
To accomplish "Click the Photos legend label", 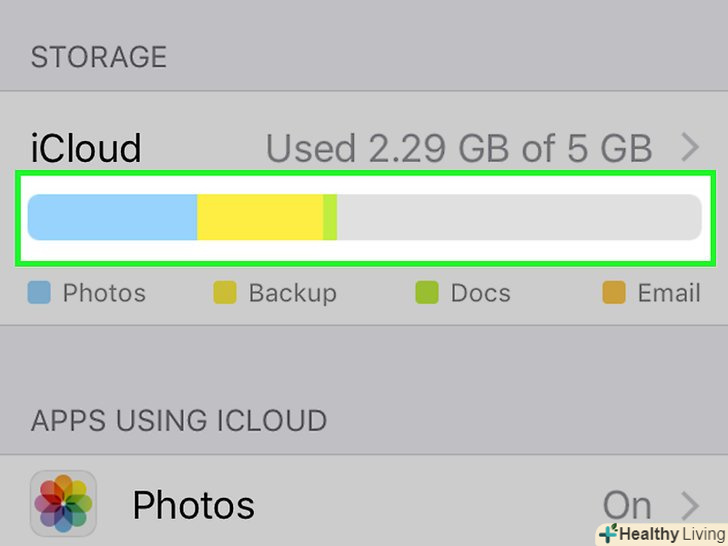I will pyautogui.click(x=104, y=293).
